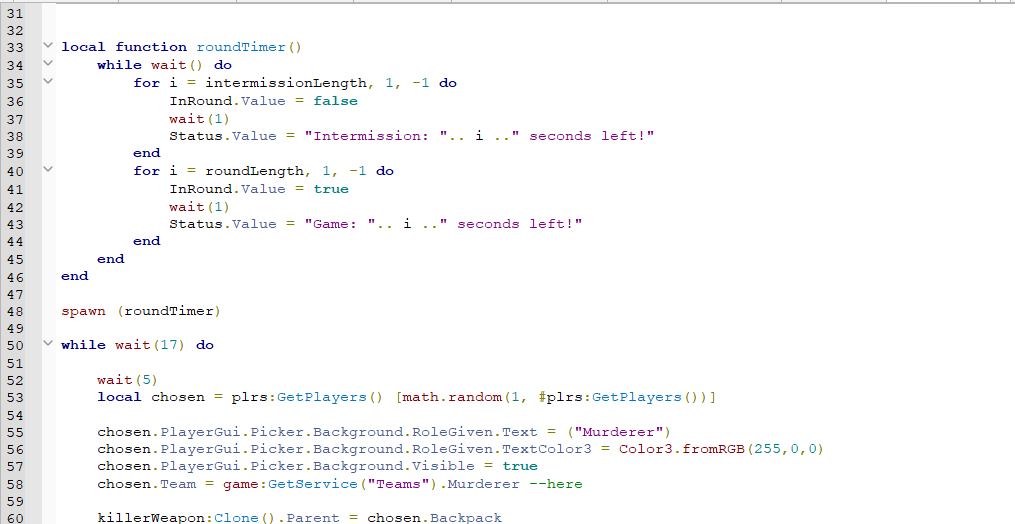The height and width of the screenshot is (524, 1015).
Task: Click math.random on line 53
Action: pos(452,397)
